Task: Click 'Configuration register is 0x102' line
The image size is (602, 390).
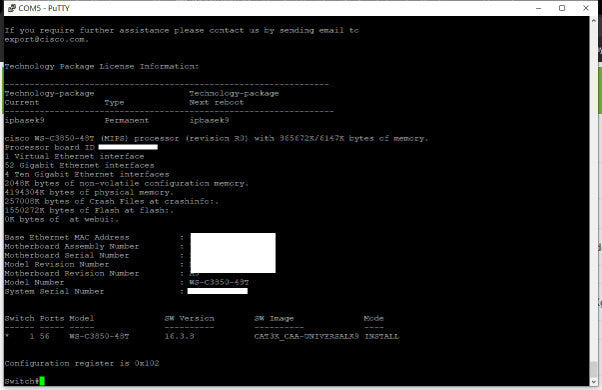Action: tap(82, 363)
